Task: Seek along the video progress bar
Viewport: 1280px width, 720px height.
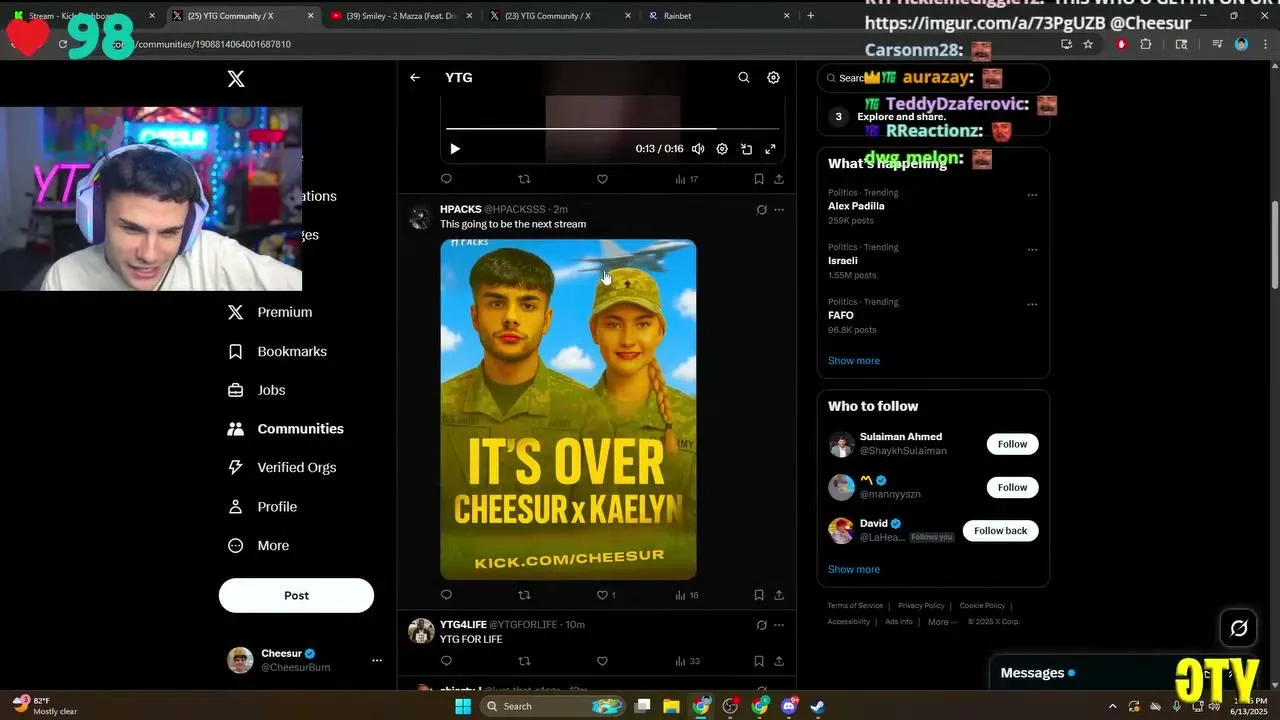Action: coord(612,129)
